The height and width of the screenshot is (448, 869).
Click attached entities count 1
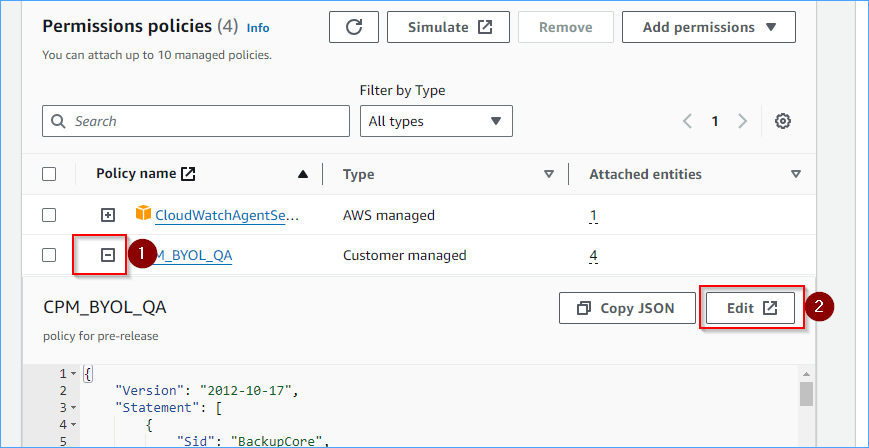[x=593, y=215]
